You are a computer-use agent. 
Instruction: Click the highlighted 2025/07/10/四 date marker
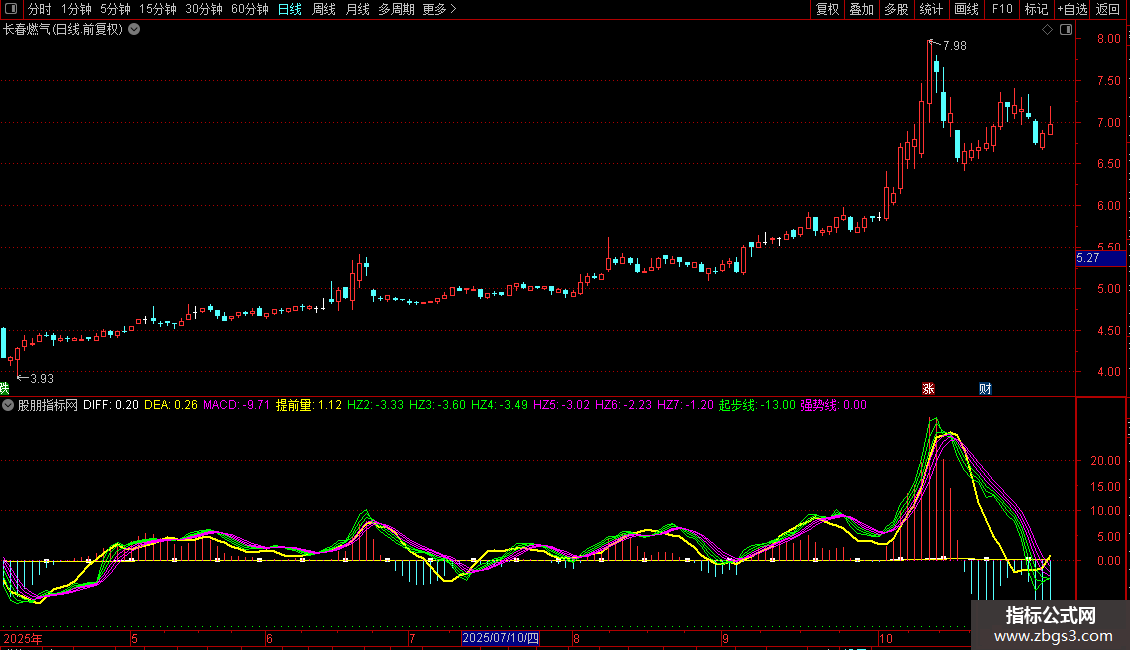point(500,638)
